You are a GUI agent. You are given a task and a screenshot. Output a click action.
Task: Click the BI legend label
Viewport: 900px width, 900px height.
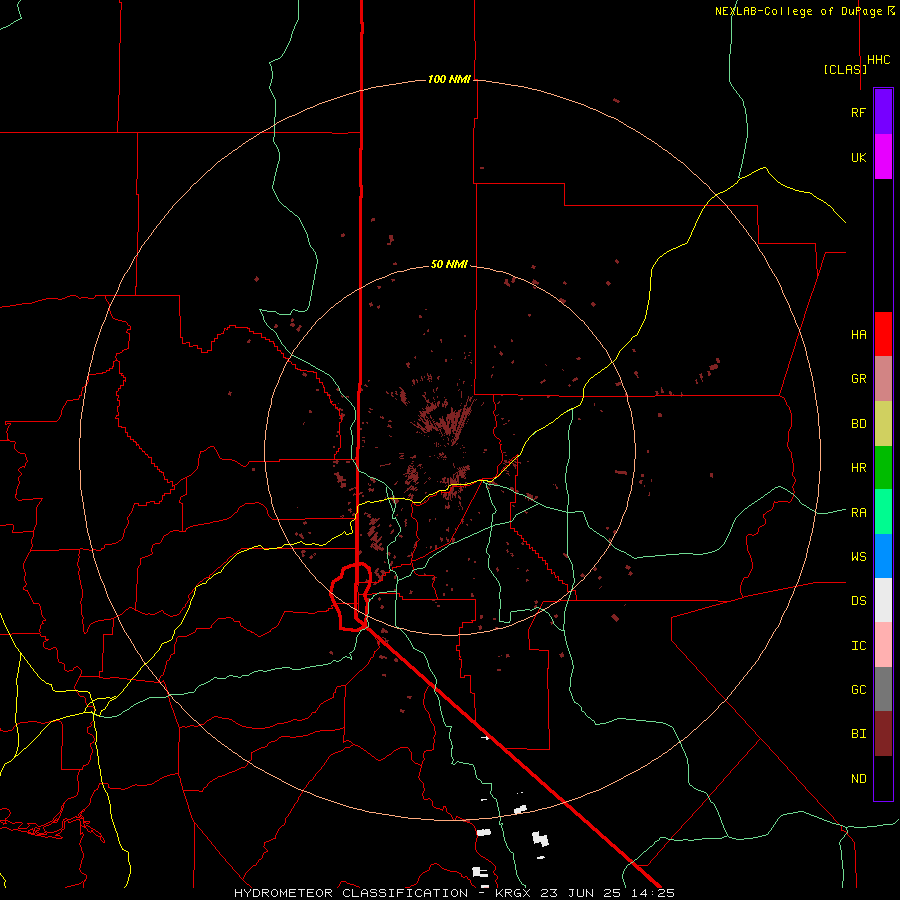(858, 734)
